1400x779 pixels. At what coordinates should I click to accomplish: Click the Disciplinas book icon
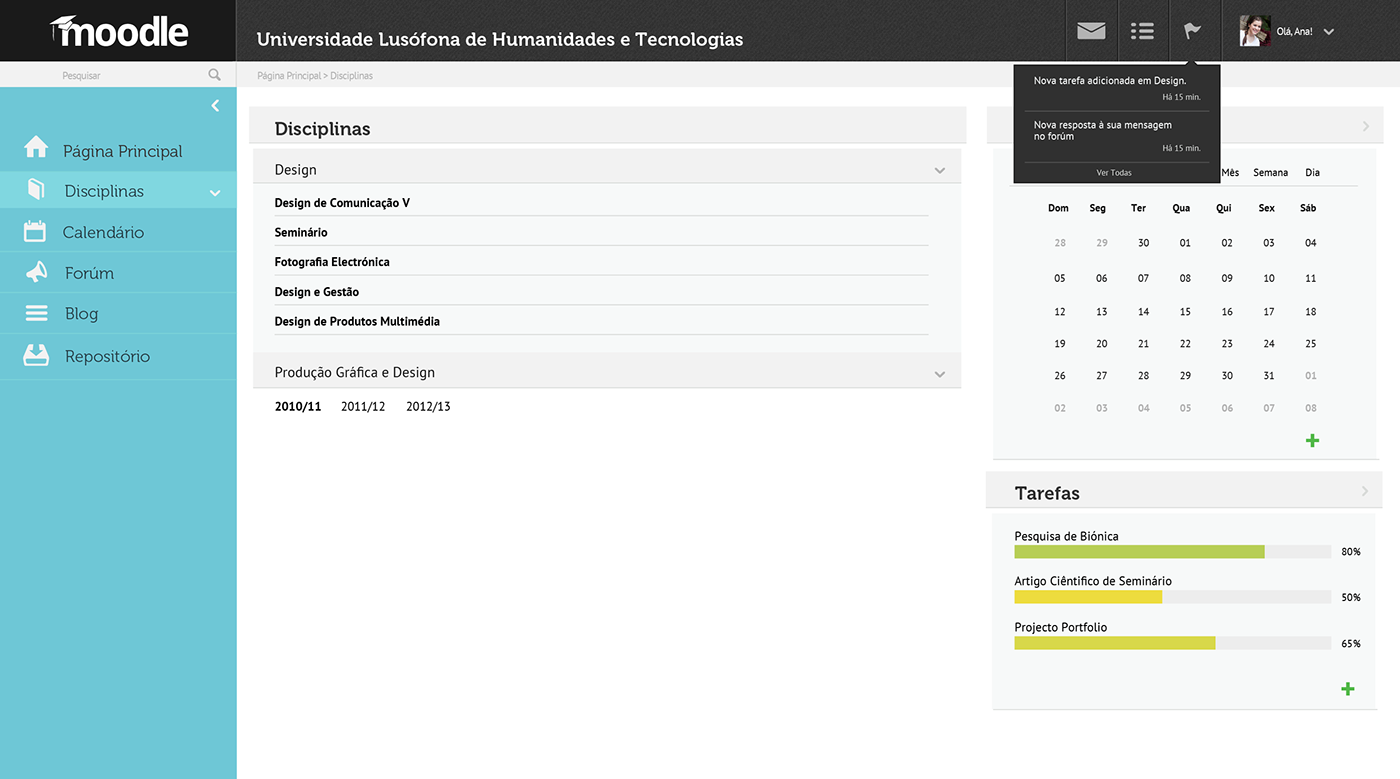pyautogui.click(x=36, y=189)
